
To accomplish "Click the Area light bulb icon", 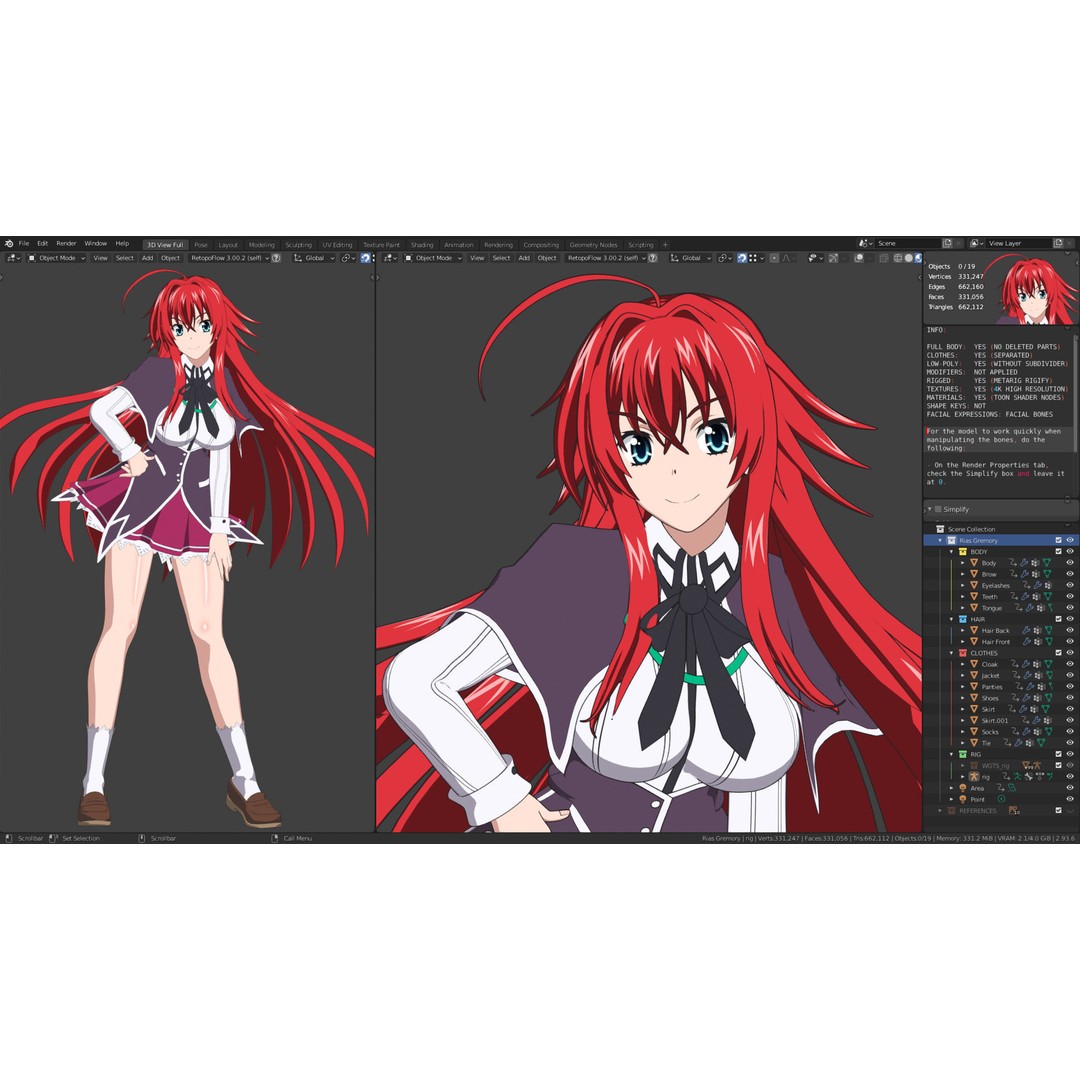I will click(963, 788).
